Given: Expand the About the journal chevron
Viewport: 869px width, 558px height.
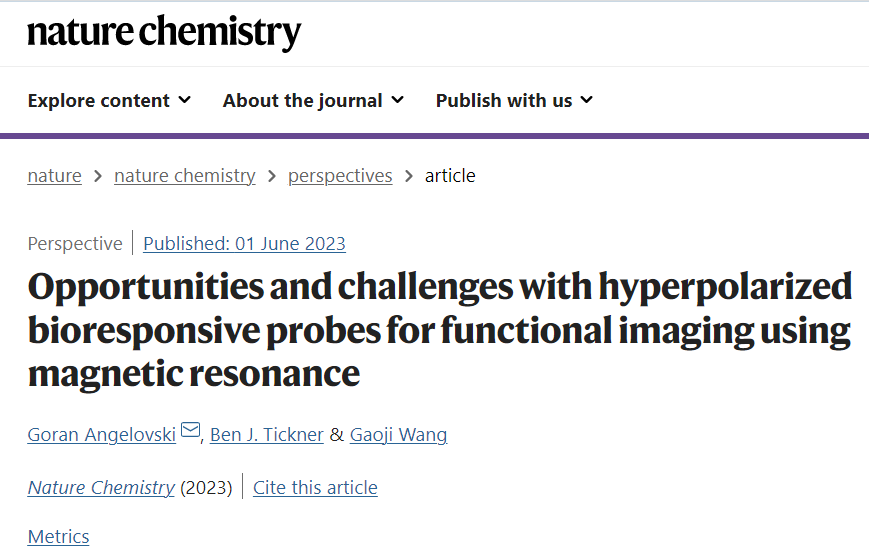Looking at the screenshot, I should 397,100.
